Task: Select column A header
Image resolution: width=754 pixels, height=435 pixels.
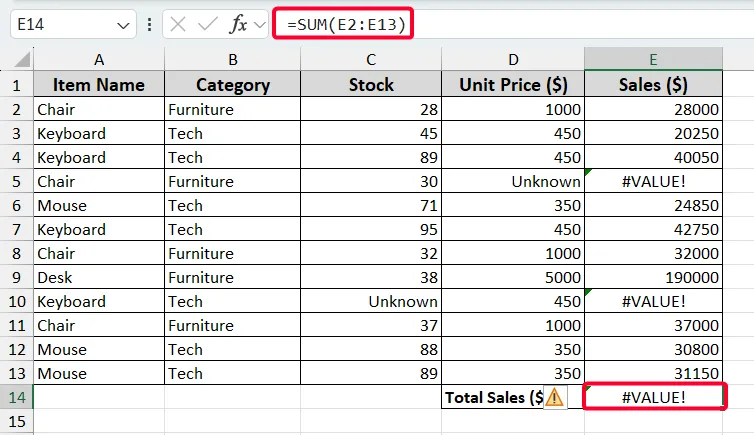Action: coord(99,59)
